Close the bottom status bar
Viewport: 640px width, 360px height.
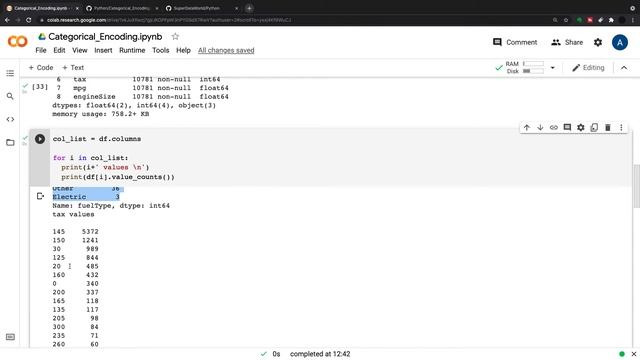634,354
